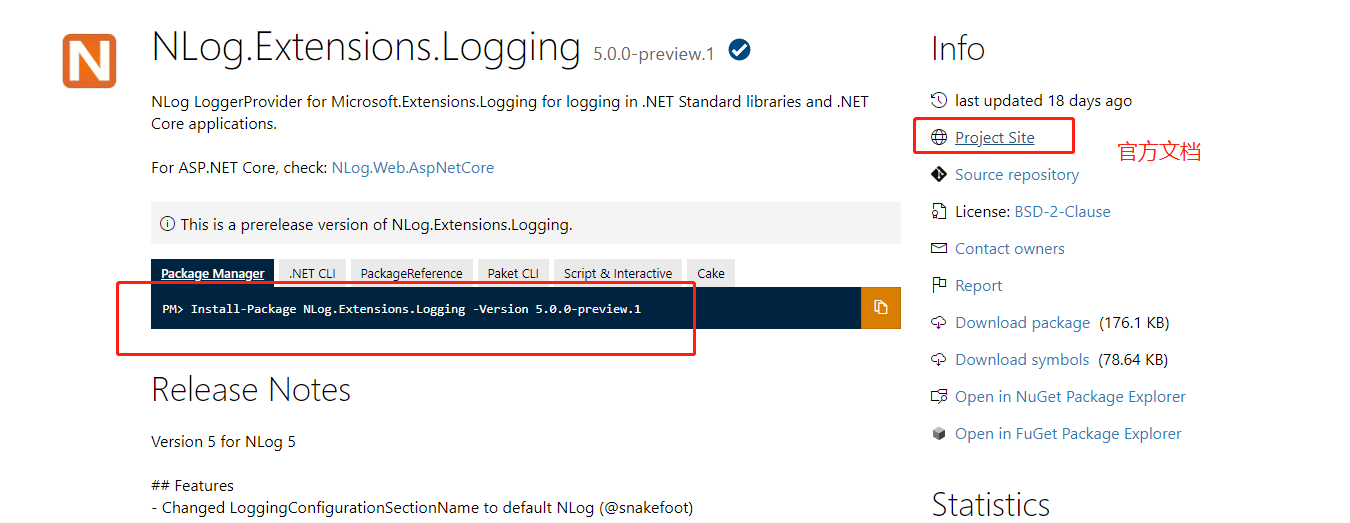
Task: Switch to Script & Interactive tab
Action: [618, 274]
